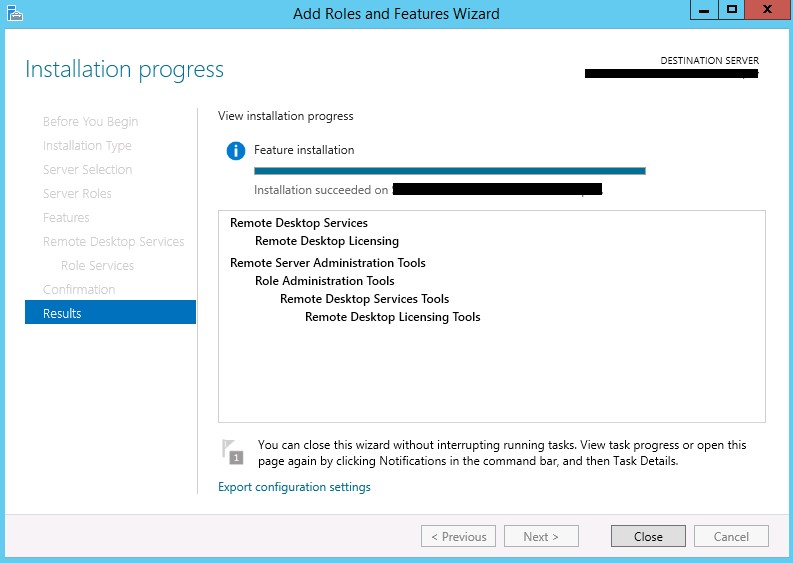Click the Close button
Viewport: 793px width, 563px height.
point(648,536)
